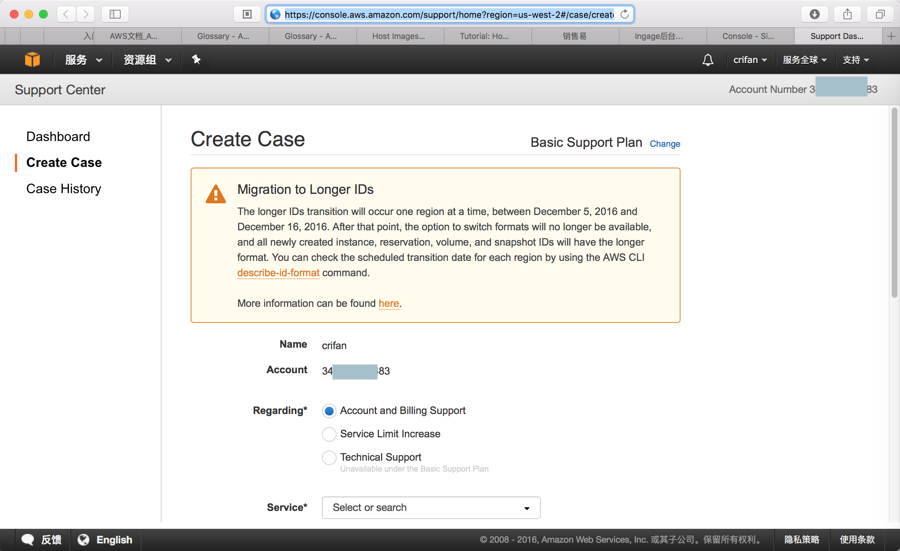The width and height of the screenshot is (900, 551).
Task: Open 隐私策略 privacy policy link
Action: point(802,540)
